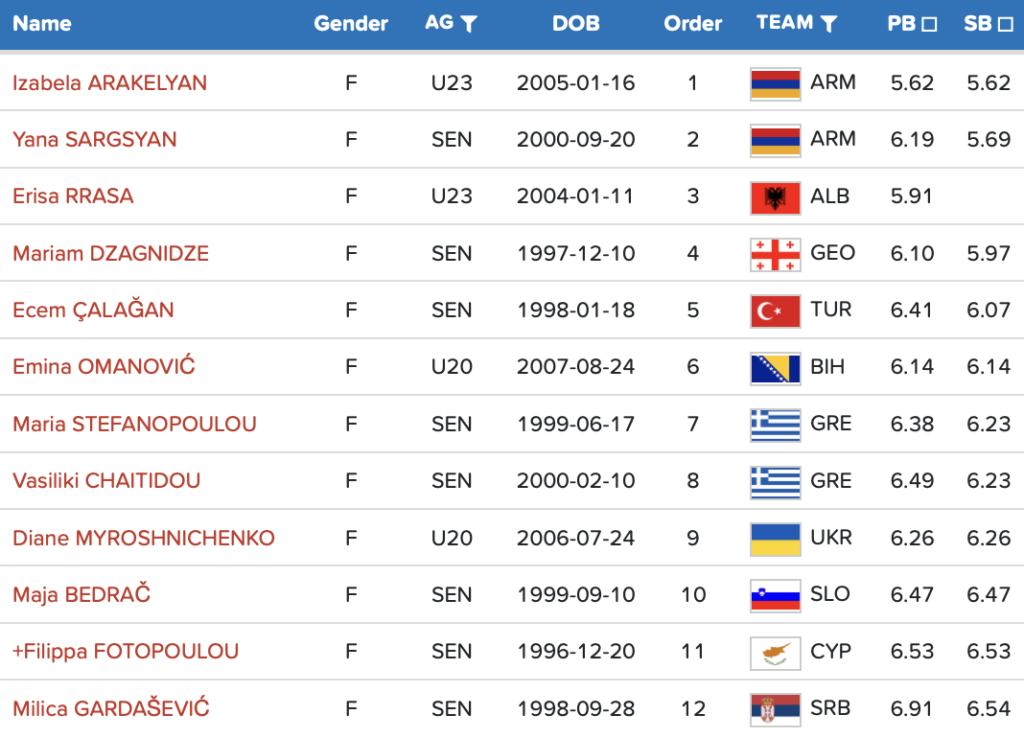Click the Georgia flag icon

tap(775, 254)
